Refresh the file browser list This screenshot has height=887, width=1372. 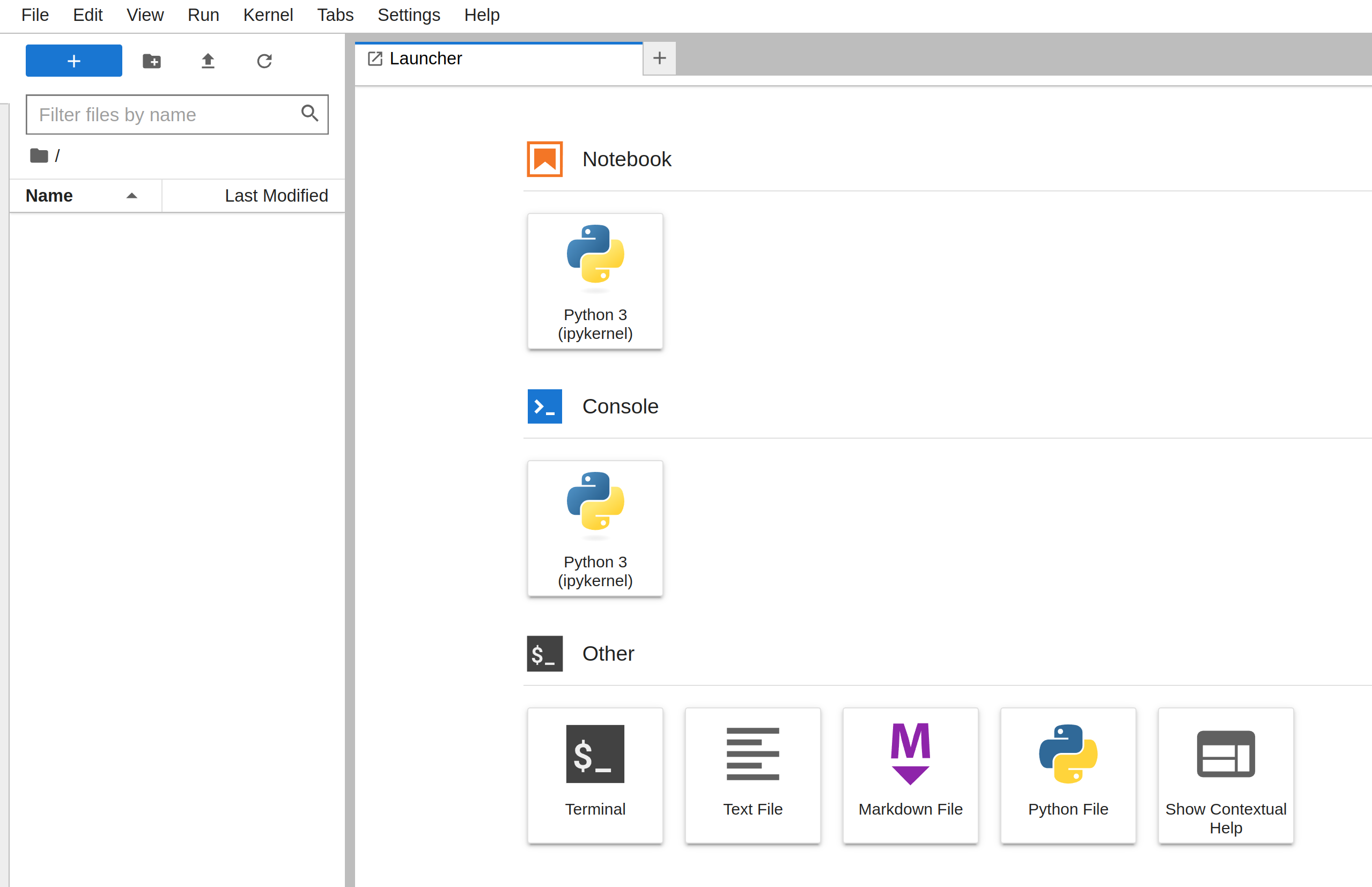(x=264, y=61)
